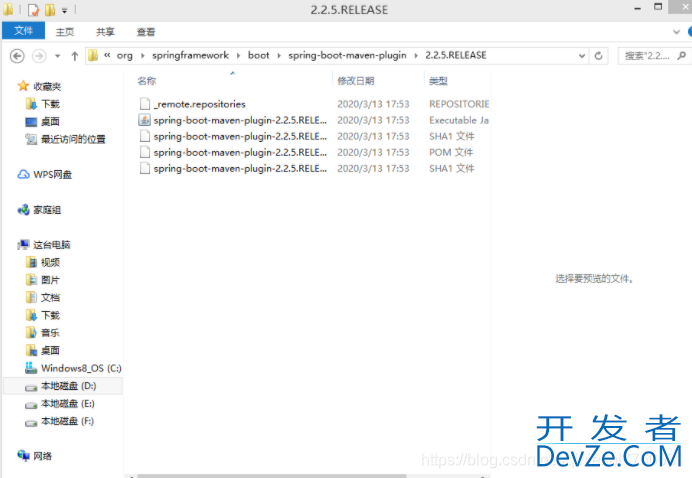Open the 音乐 folder
The height and width of the screenshot is (478, 692).
[x=50, y=332]
